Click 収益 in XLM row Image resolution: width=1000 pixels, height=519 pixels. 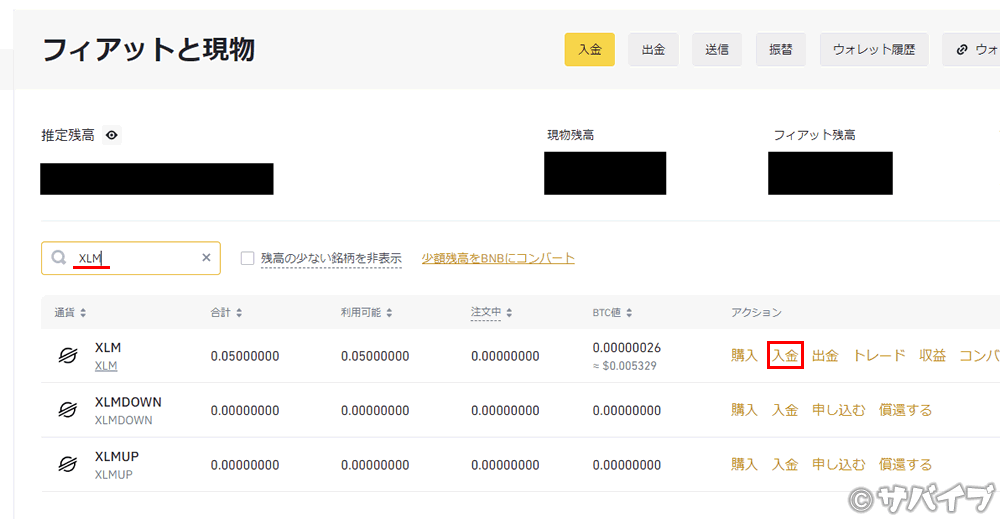point(932,356)
